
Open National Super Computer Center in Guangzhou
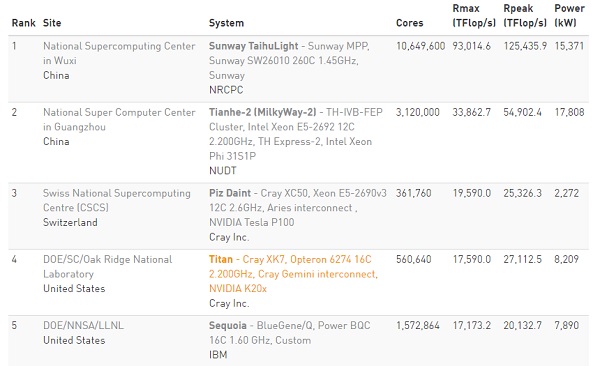(119, 119)
